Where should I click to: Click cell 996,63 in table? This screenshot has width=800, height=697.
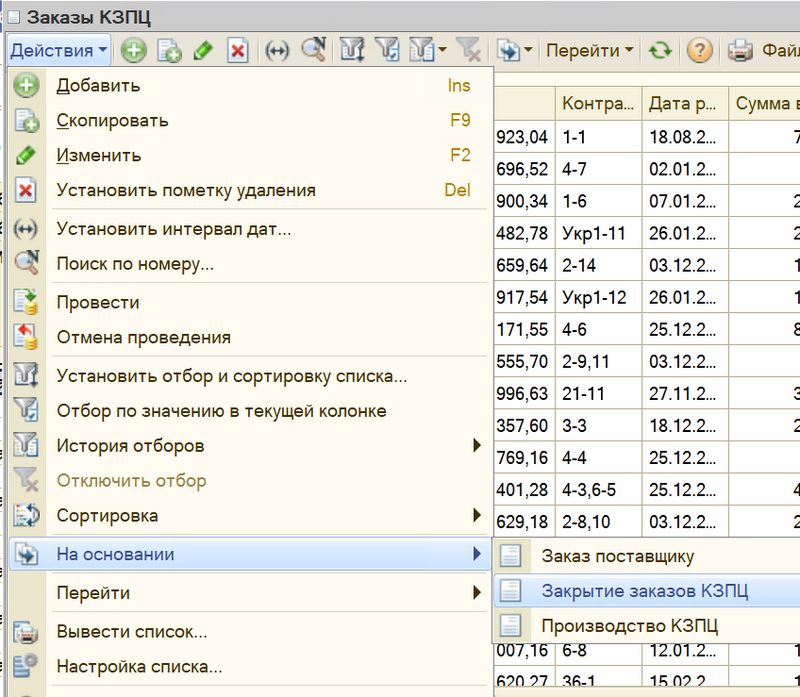click(x=524, y=394)
